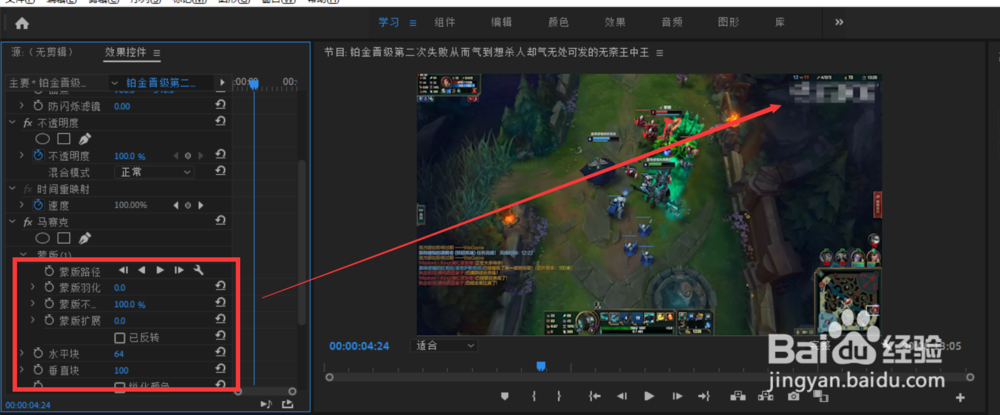
Task: Toggle animation stopwatch for 蒙版路径
Action: (x=50, y=271)
